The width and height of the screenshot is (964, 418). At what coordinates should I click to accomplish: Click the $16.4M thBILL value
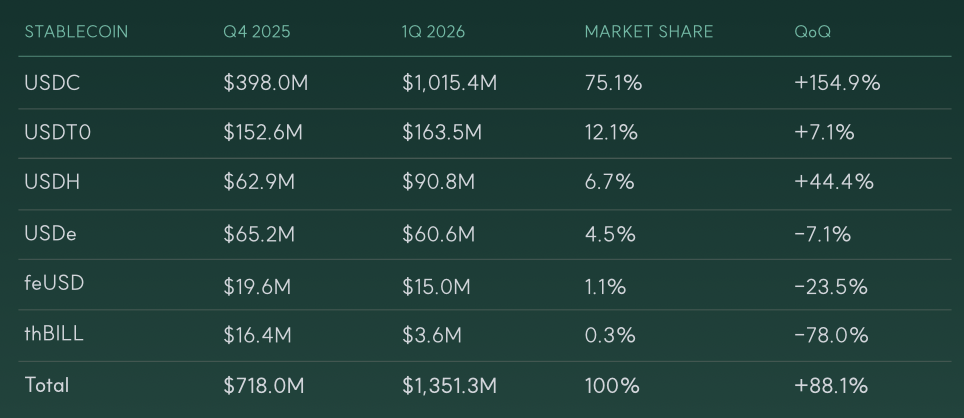[x=257, y=335]
